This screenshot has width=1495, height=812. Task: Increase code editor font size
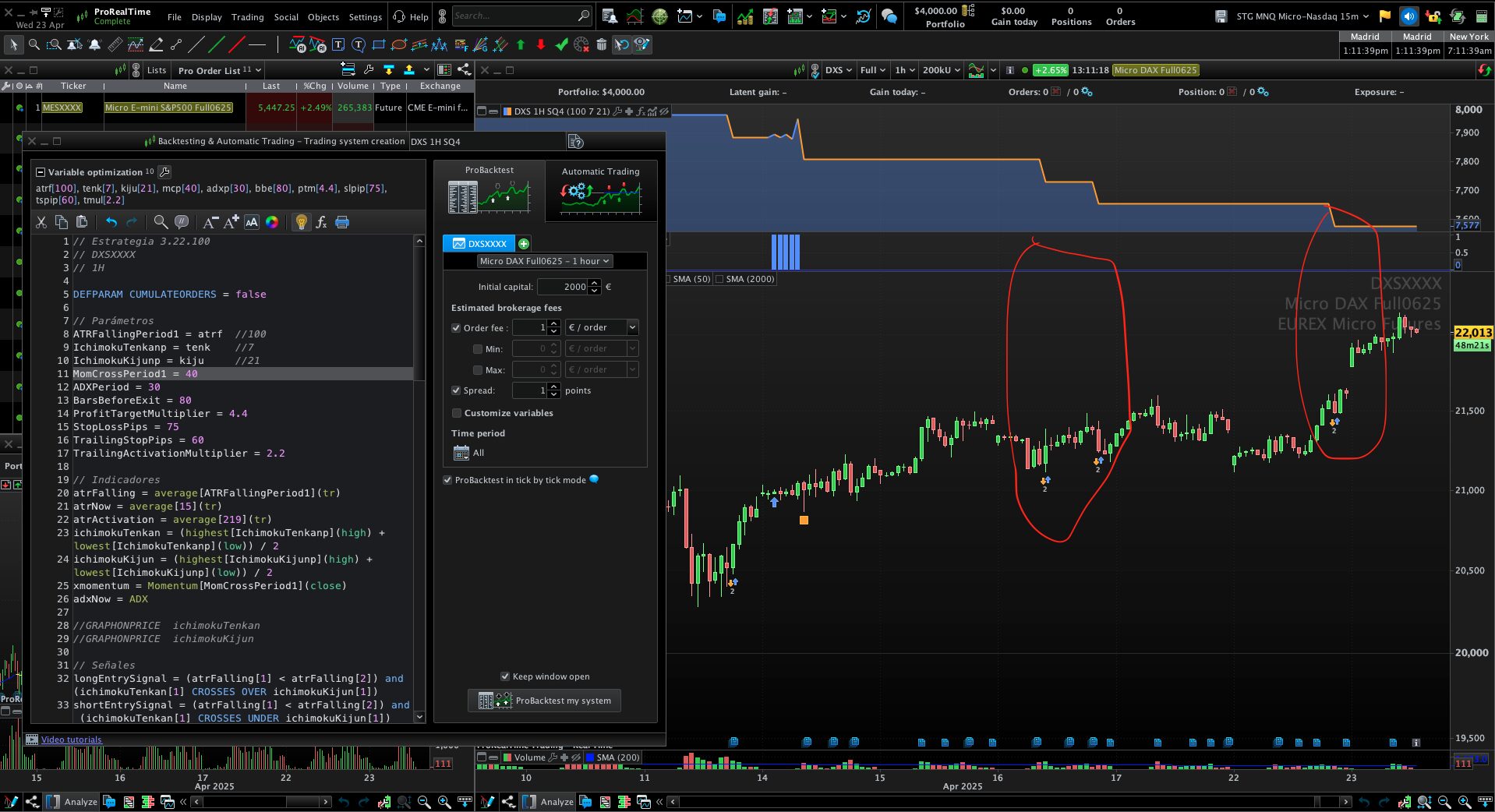[x=231, y=222]
